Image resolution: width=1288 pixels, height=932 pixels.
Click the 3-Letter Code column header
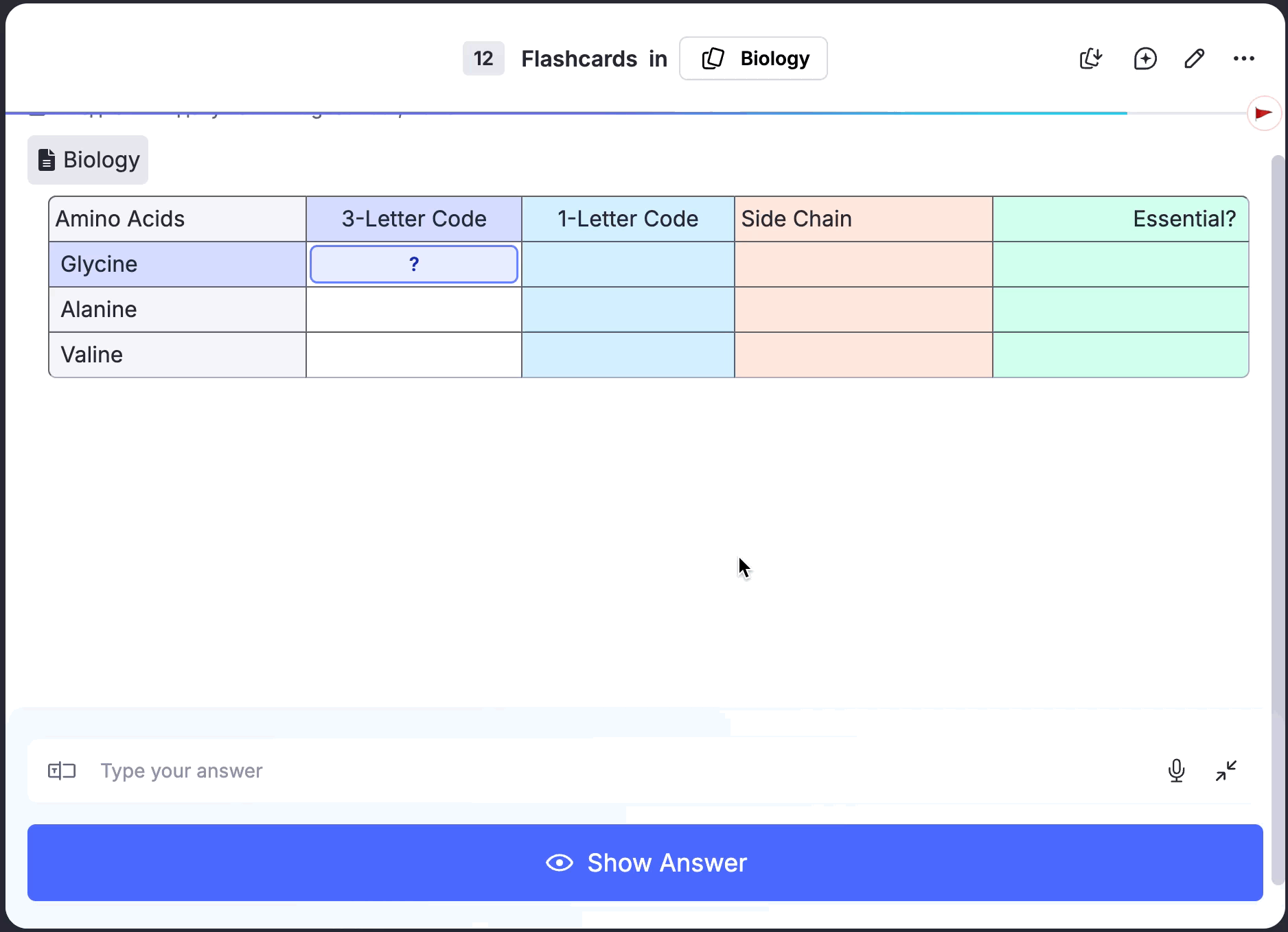tap(414, 219)
